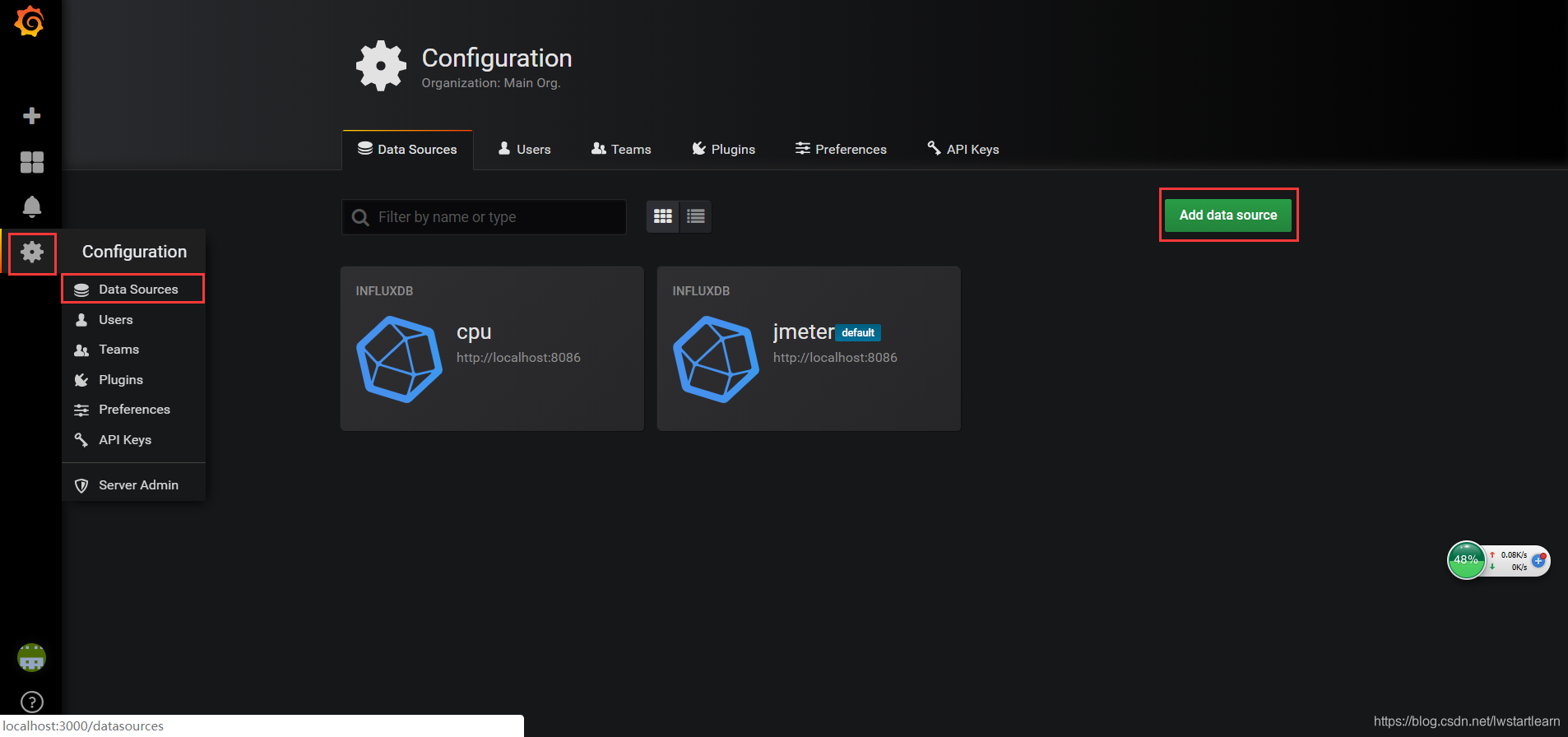Screen dimensions: 1568x737
Task: Focus the Filter by name or type field
Action: pos(484,217)
